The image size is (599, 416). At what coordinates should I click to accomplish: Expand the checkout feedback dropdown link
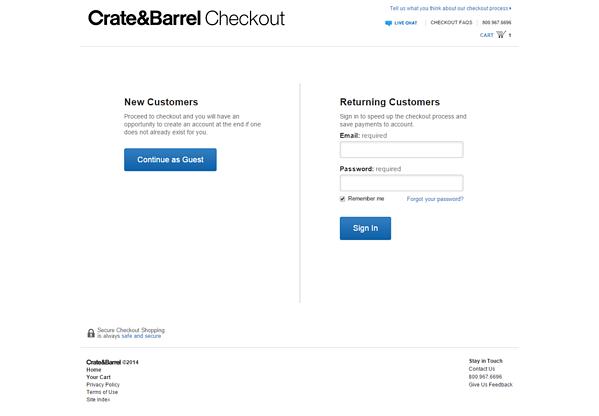tap(450, 8)
